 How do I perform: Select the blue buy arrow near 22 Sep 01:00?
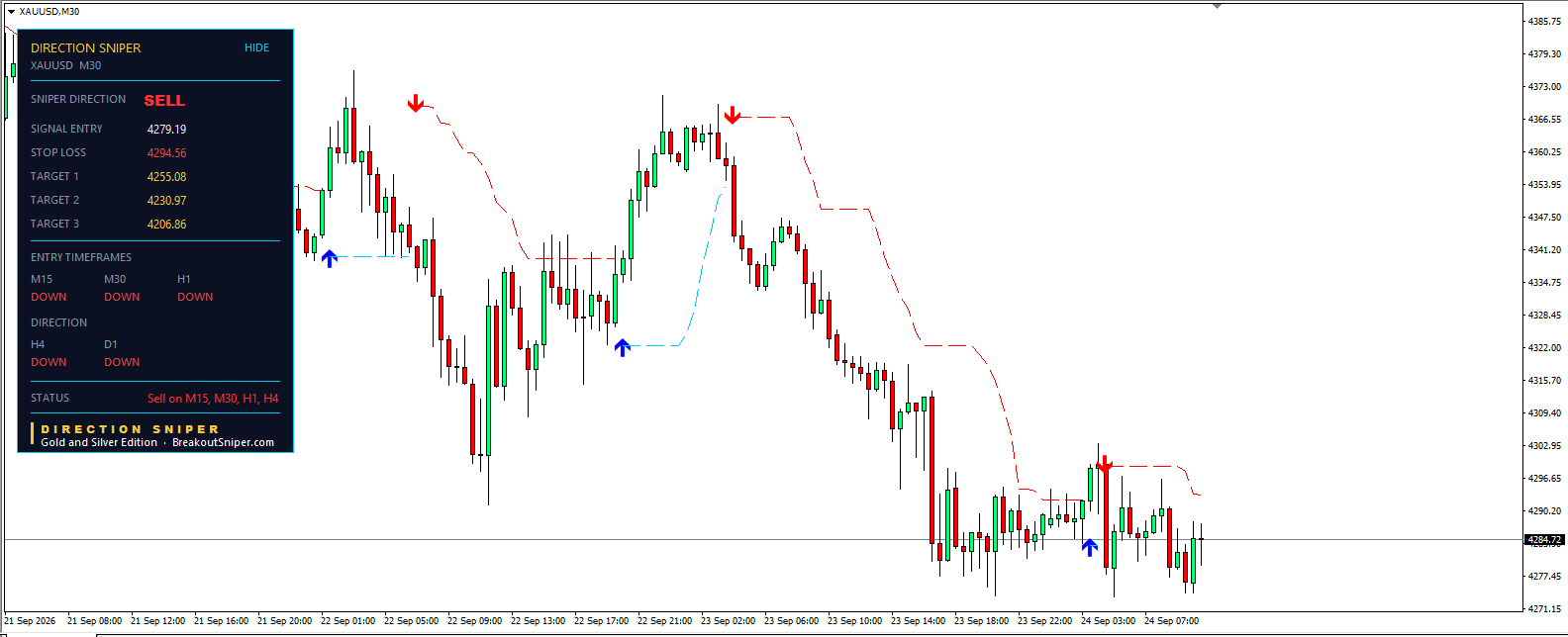(x=330, y=258)
